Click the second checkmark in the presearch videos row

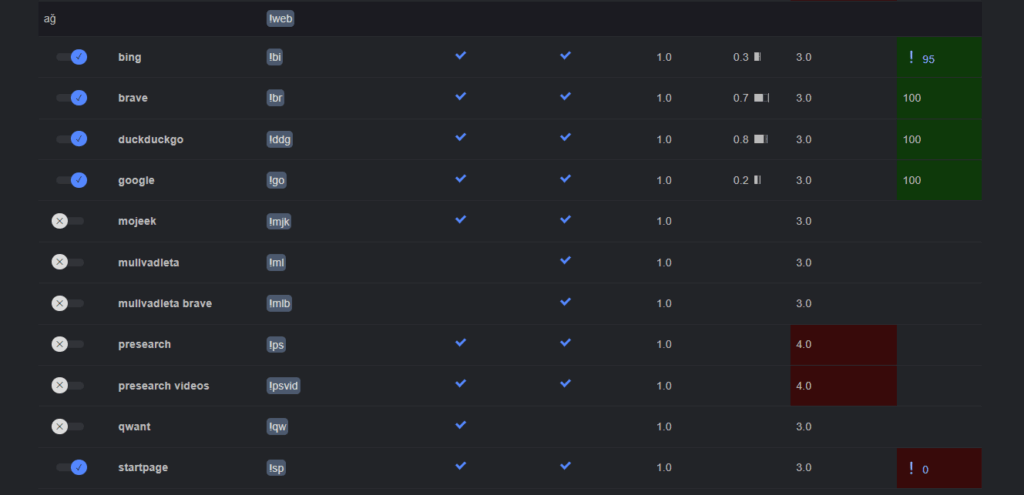coord(566,384)
